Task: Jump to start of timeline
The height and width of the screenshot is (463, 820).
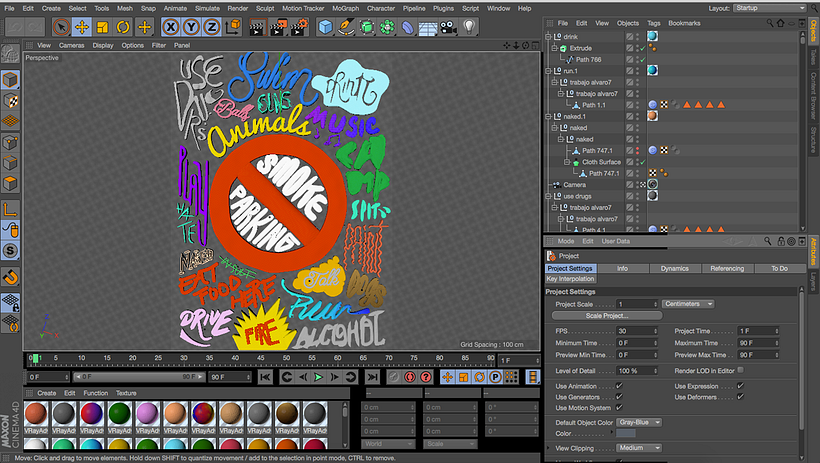Action: pyautogui.click(x=265, y=377)
